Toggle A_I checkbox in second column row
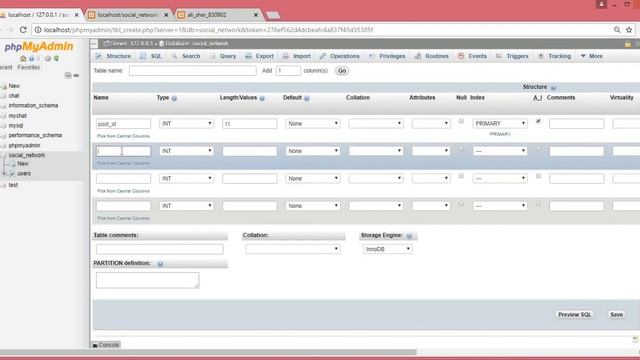Image resolution: width=640 pixels, height=360 pixels. point(538,149)
